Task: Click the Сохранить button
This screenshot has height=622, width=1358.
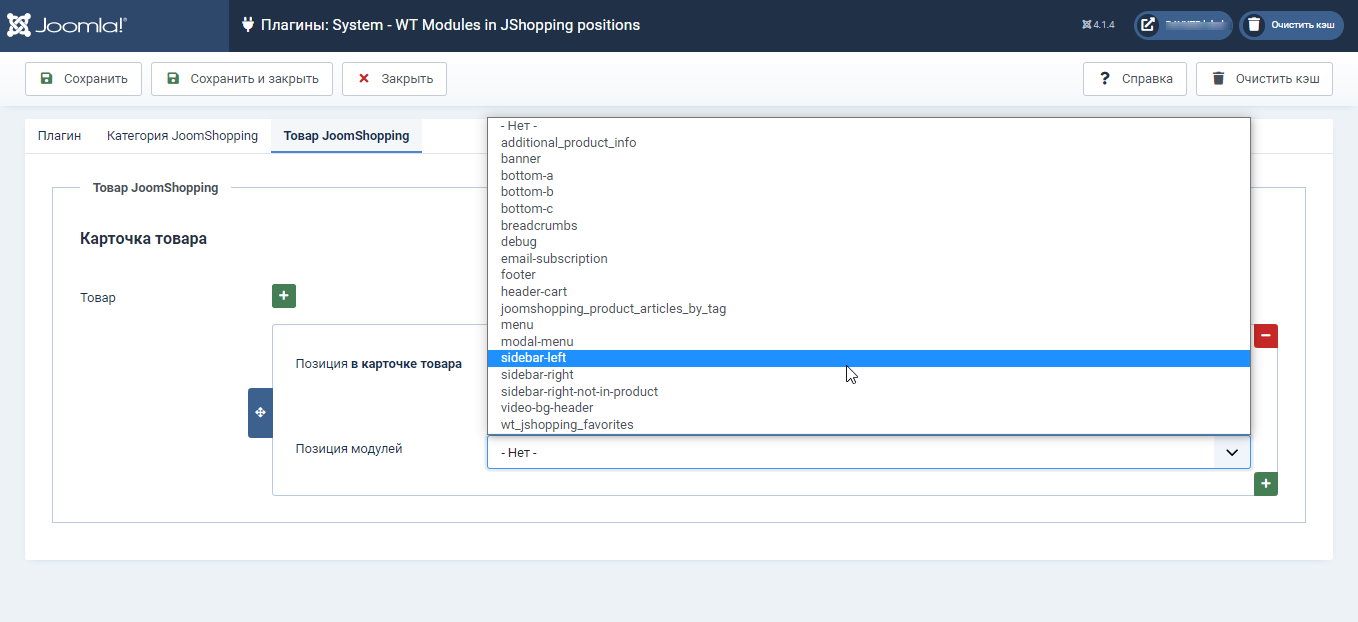Action: (x=83, y=79)
